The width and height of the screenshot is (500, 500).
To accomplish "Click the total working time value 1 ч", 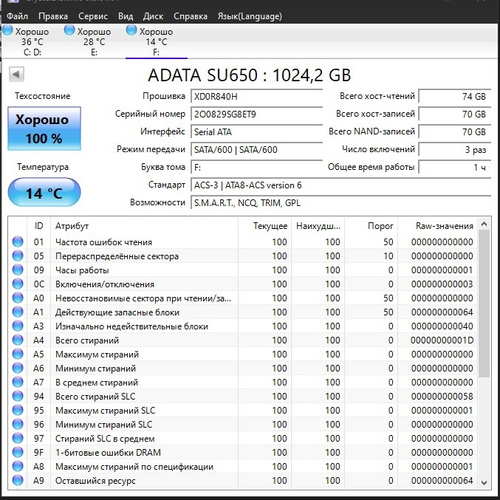I will pyautogui.click(x=455, y=167).
